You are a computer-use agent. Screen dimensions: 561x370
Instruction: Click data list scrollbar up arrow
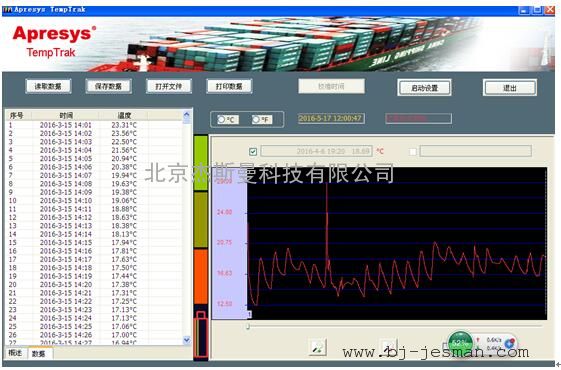click(x=187, y=115)
